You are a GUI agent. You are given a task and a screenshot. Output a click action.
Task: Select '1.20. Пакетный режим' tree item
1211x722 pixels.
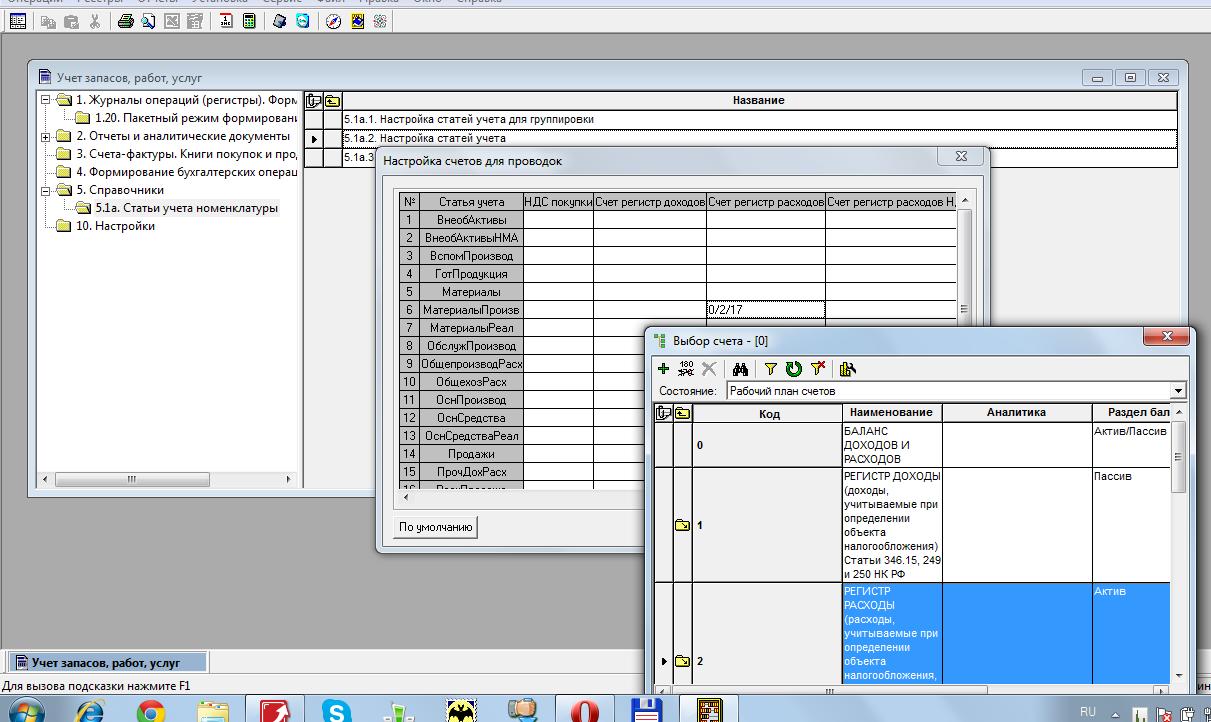[196, 118]
